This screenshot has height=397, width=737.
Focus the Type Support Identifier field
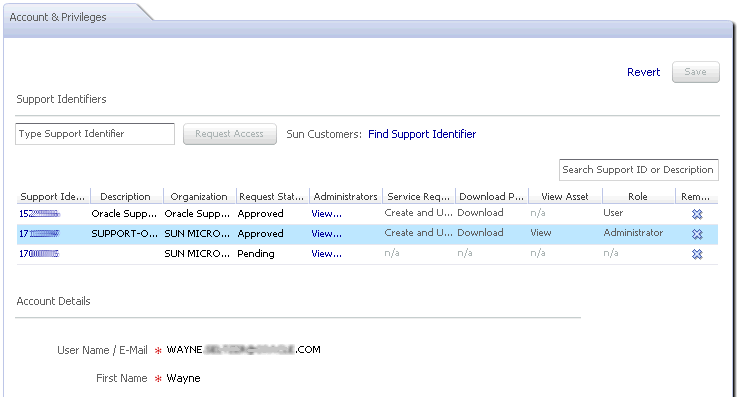pyautogui.click(x=95, y=134)
